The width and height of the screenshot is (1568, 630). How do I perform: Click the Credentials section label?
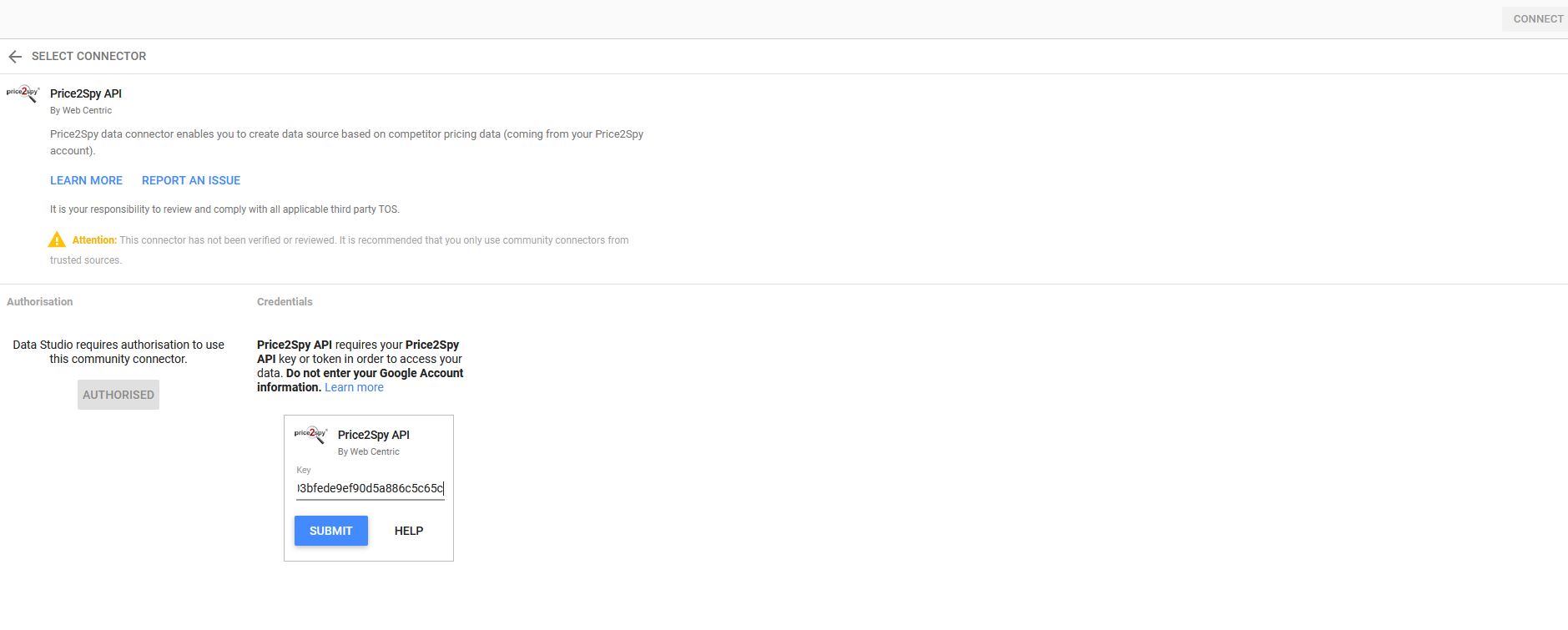285,302
